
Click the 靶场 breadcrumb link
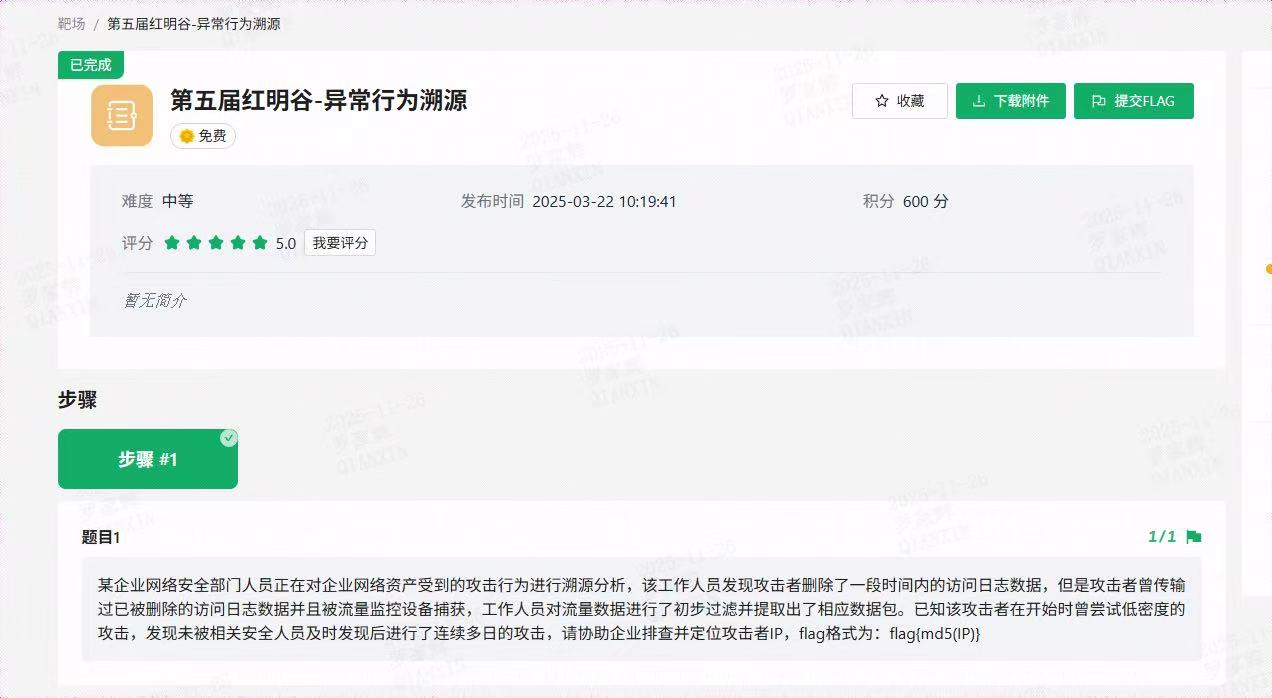coord(71,23)
